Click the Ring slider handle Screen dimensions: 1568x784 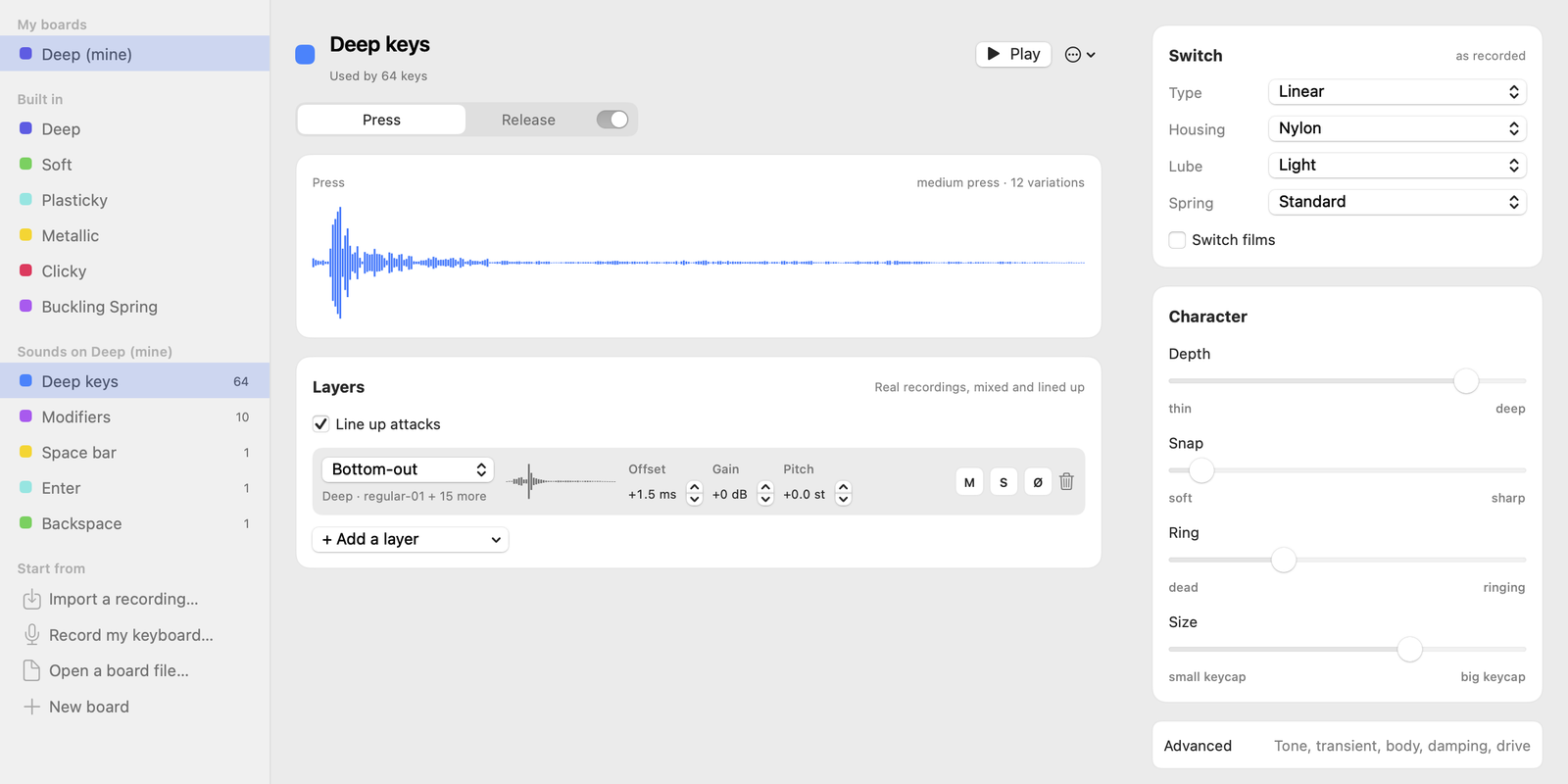(1284, 560)
